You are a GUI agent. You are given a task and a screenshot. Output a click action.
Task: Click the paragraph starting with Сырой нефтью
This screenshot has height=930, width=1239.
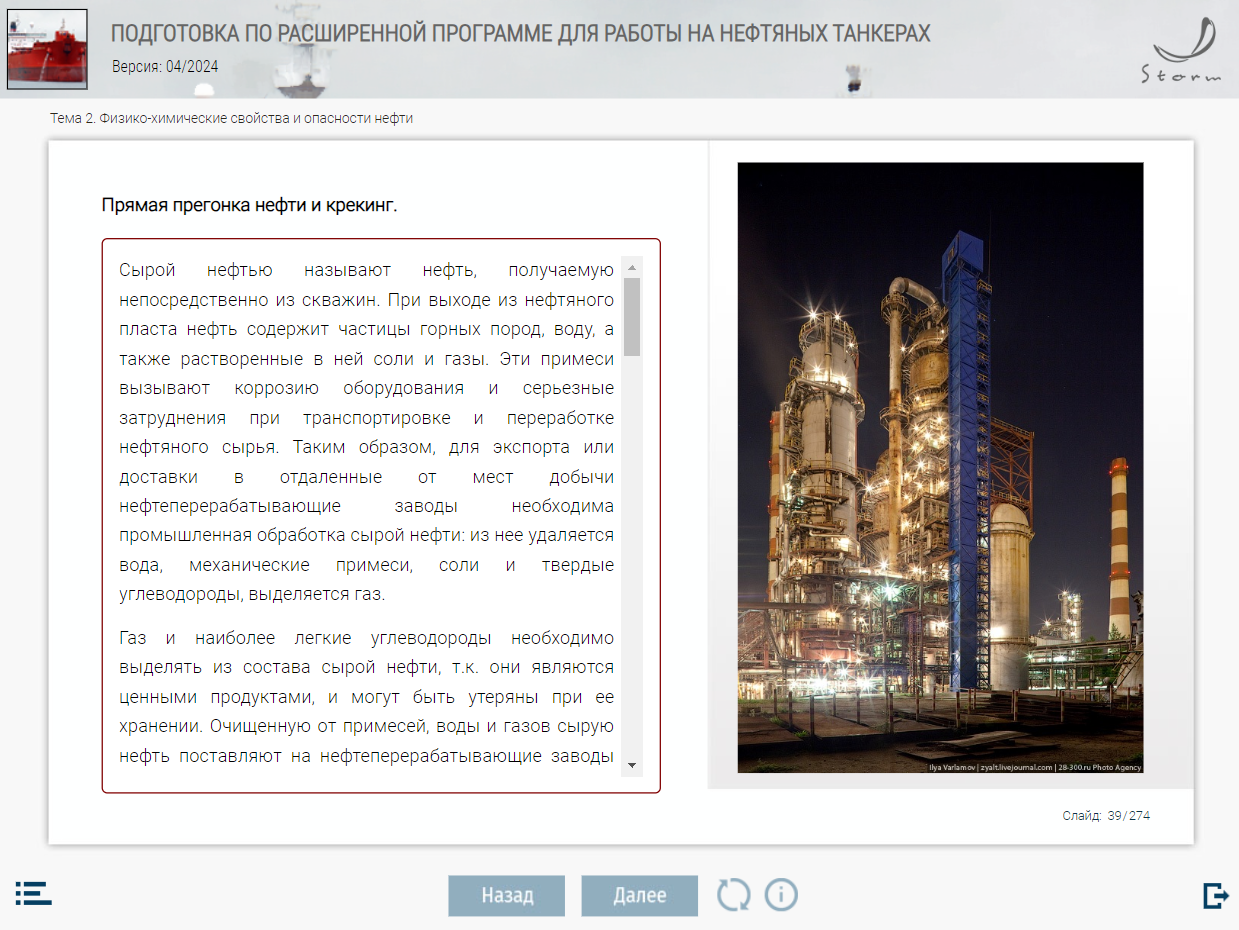click(x=366, y=432)
